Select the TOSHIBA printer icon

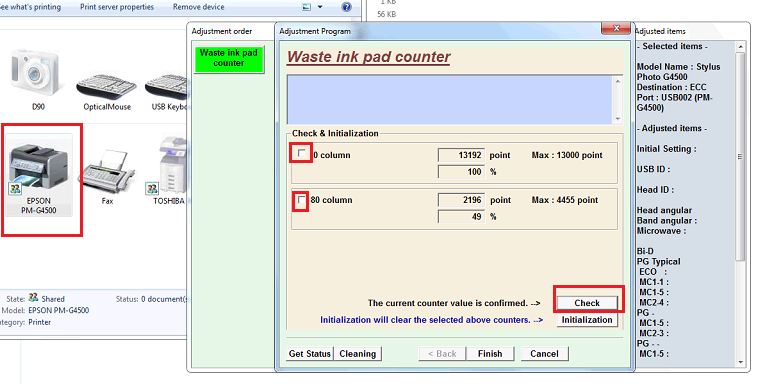click(x=168, y=171)
